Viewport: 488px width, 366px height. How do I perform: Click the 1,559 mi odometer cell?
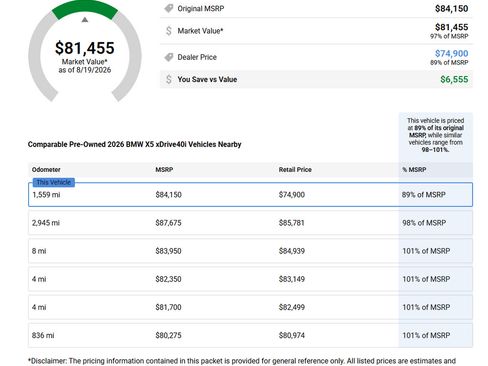[x=46, y=195]
